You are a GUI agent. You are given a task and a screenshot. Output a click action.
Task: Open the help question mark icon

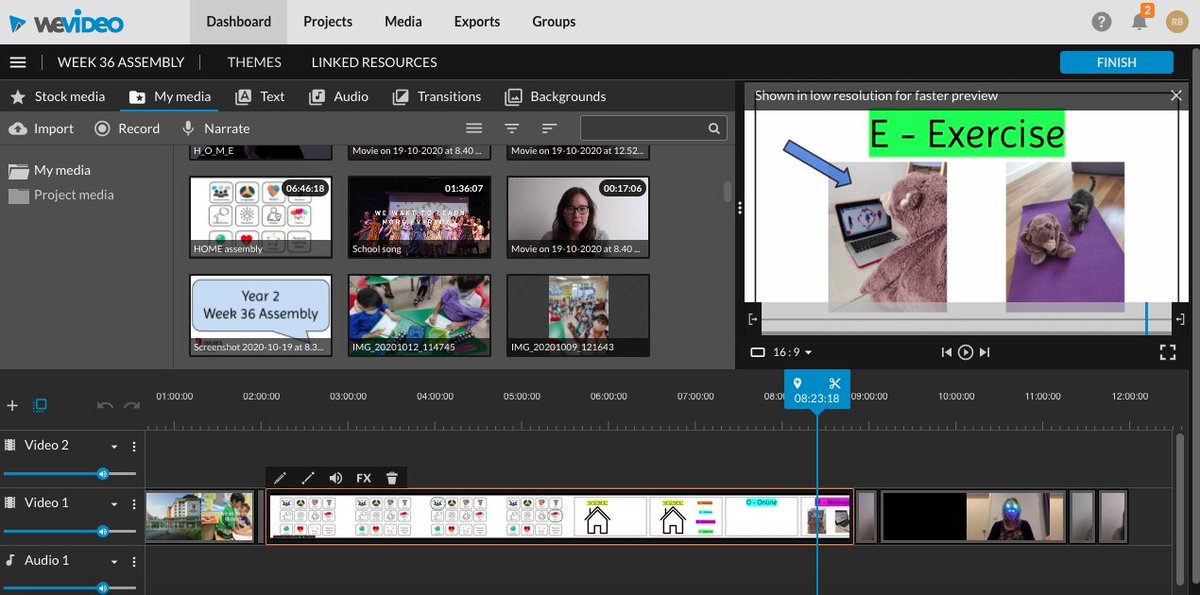pos(1102,22)
